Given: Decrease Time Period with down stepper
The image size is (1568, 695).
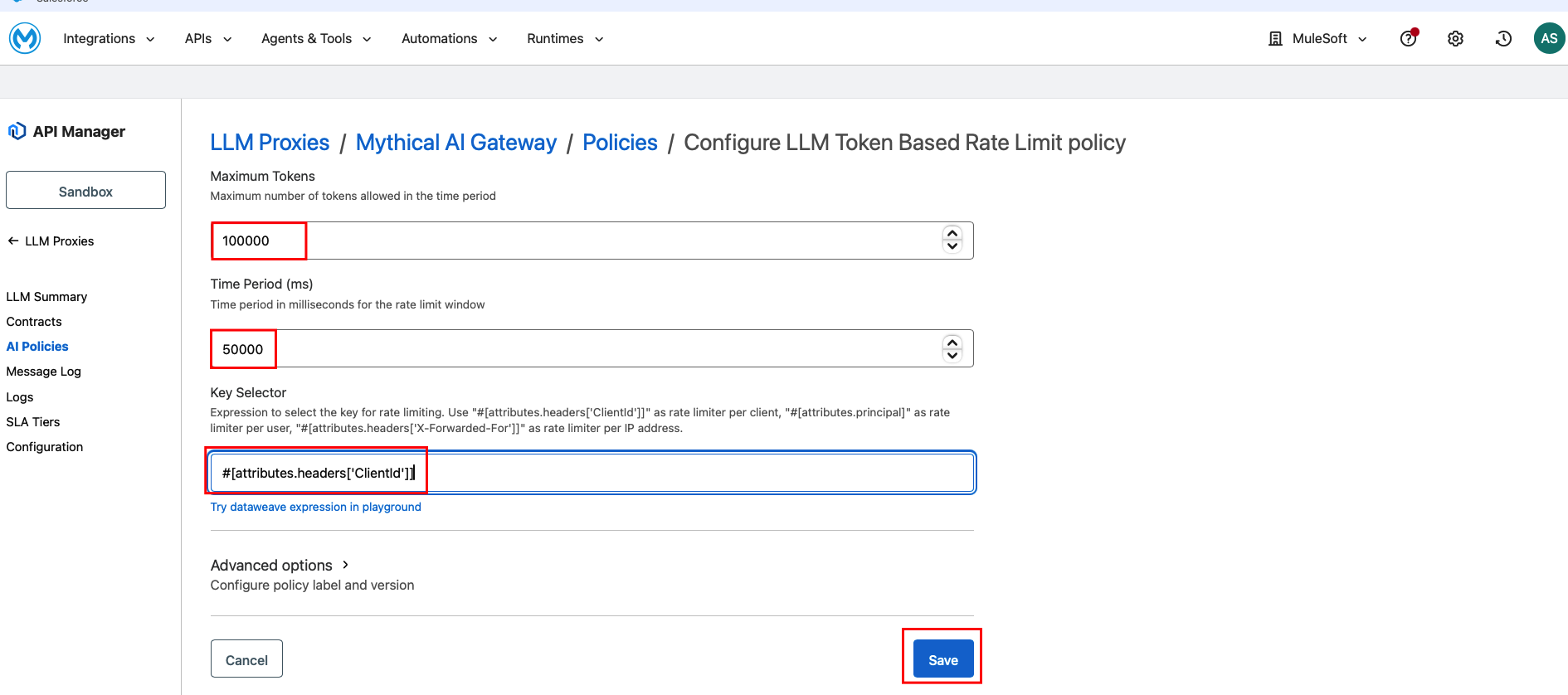Looking at the screenshot, I should [952, 356].
